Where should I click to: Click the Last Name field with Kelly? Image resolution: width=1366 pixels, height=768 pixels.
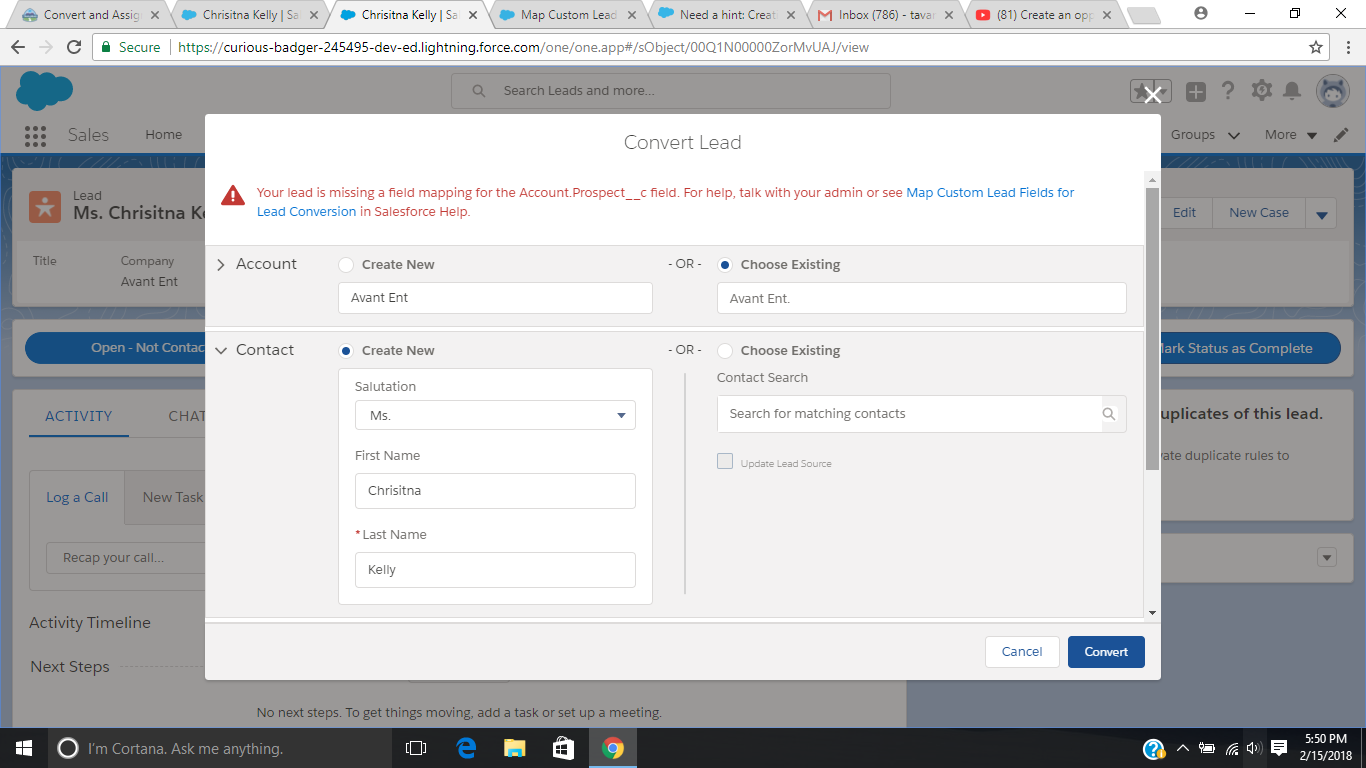(495, 570)
